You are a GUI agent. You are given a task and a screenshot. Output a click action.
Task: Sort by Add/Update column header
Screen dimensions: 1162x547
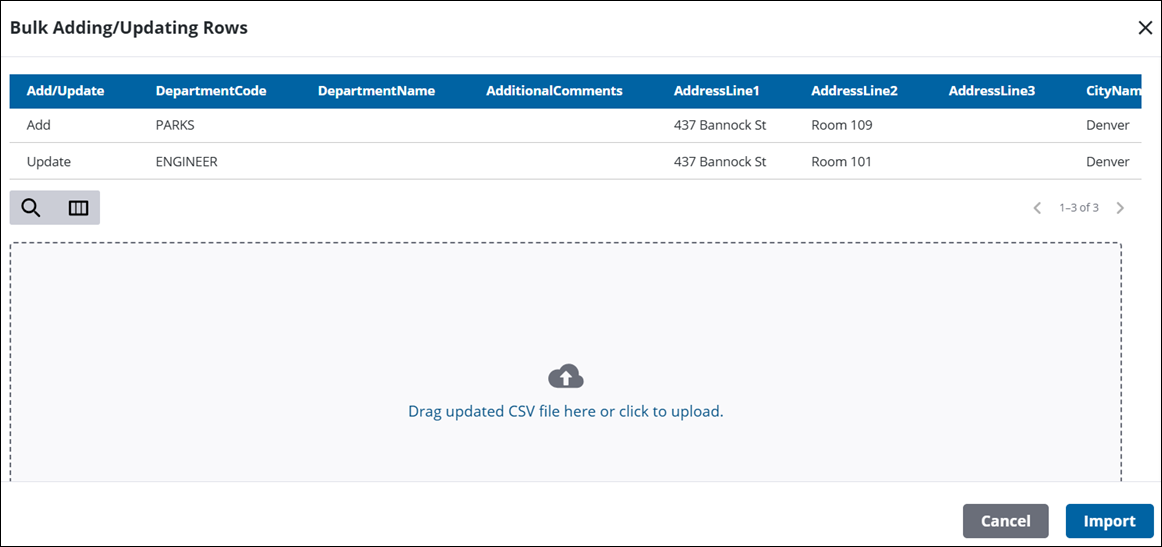(65, 91)
